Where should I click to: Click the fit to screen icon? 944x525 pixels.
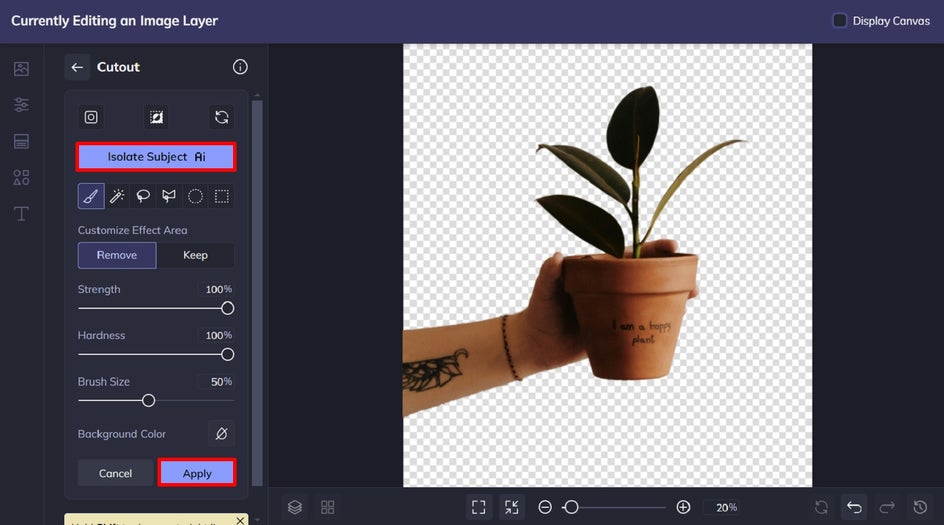[x=479, y=508]
